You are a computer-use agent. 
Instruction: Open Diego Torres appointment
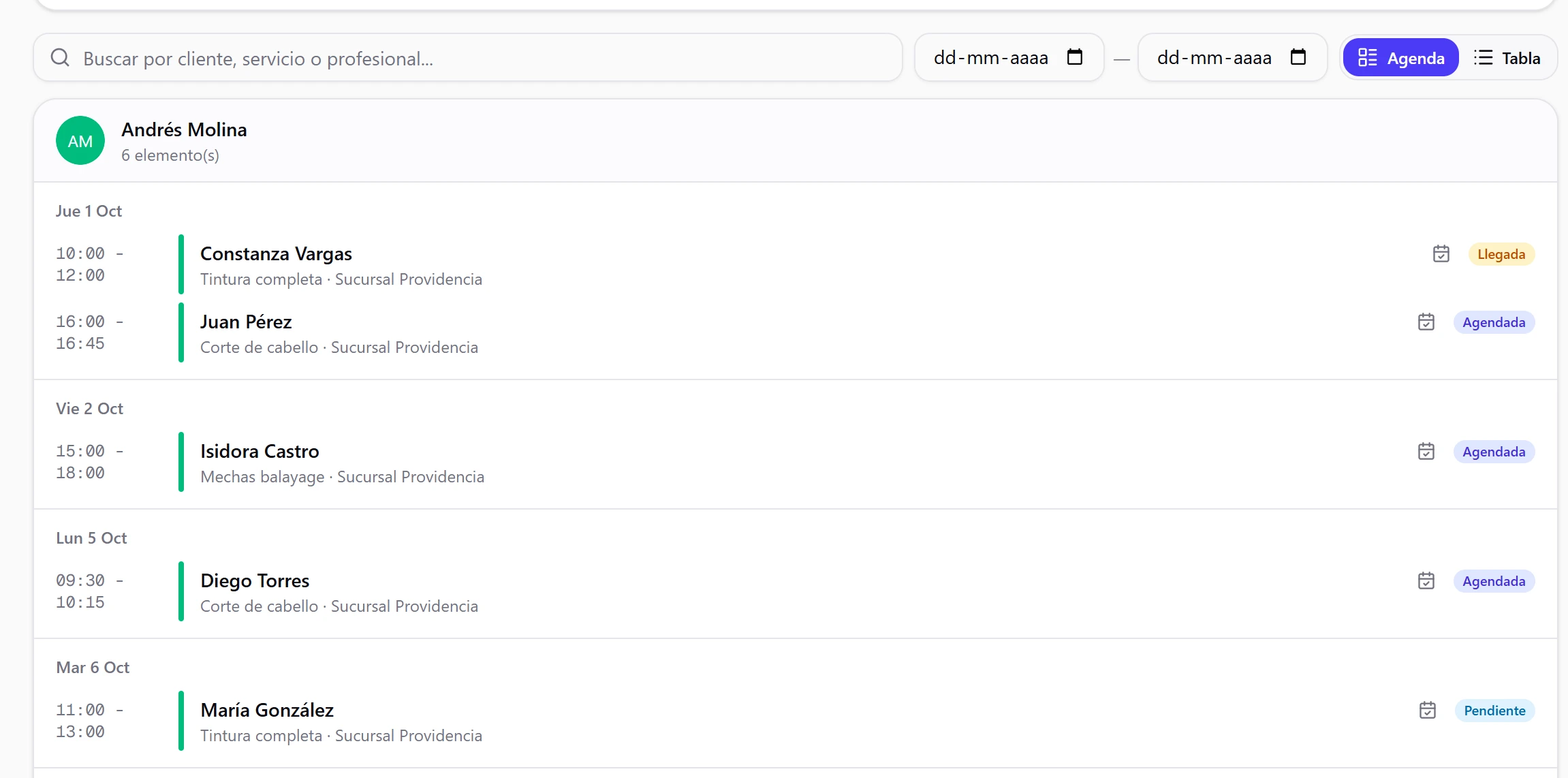click(x=795, y=591)
